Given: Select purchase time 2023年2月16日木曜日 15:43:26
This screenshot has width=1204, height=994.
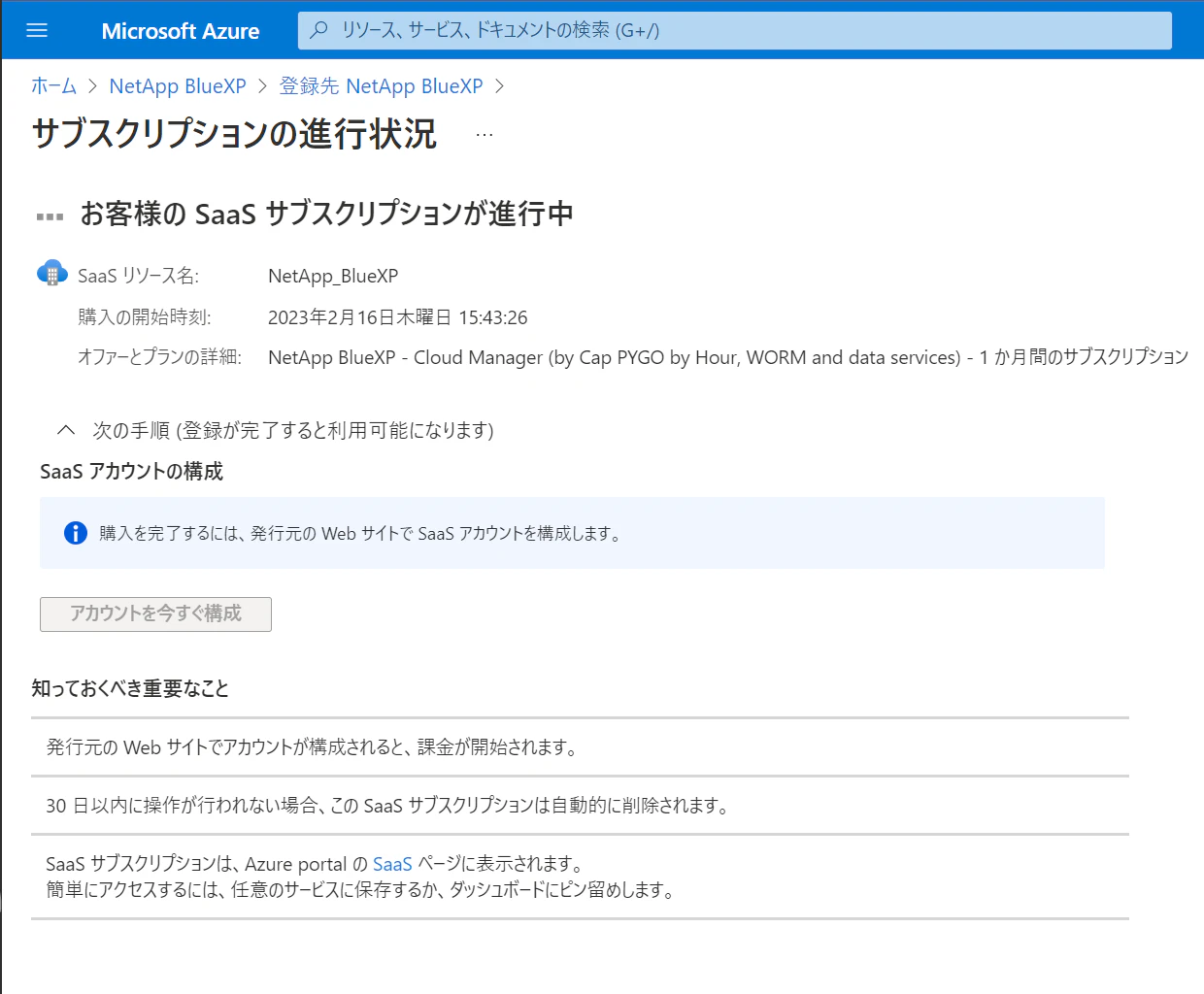Looking at the screenshot, I should (x=398, y=317).
